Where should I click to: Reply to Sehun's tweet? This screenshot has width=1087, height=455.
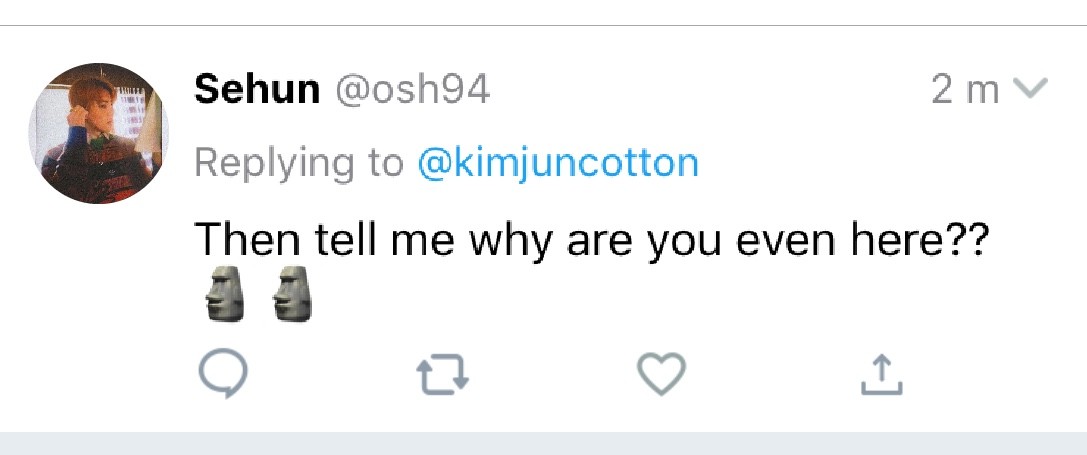(221, 375)
